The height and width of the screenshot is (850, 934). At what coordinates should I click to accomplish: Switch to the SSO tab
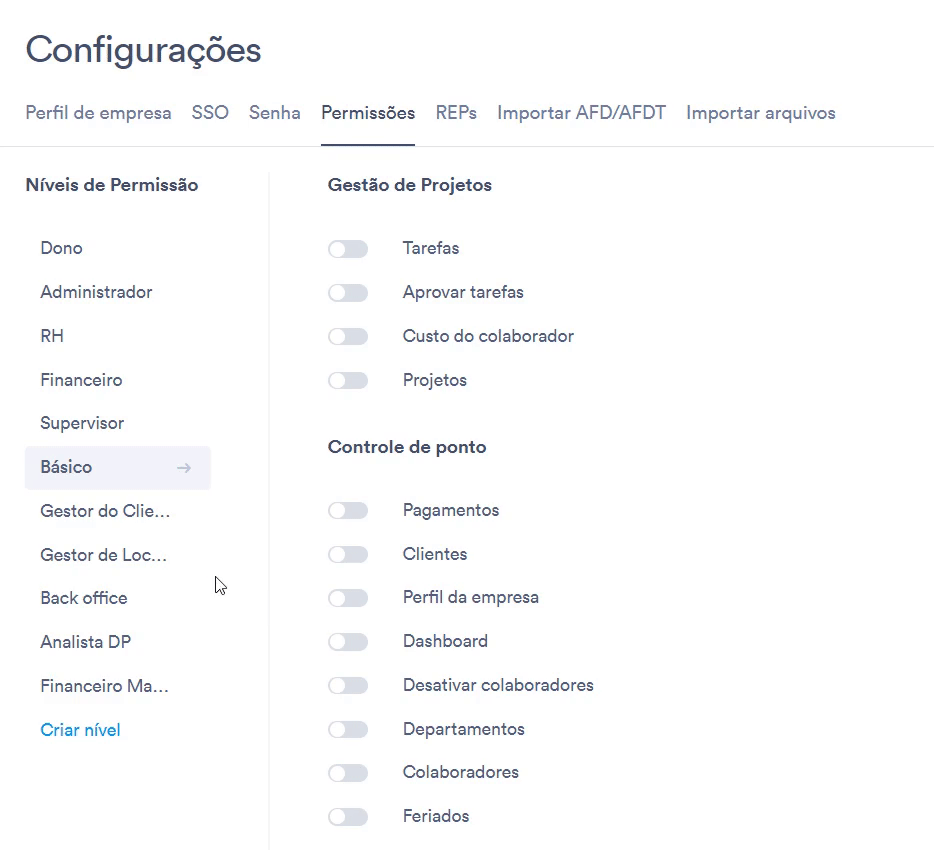point(210,113)
